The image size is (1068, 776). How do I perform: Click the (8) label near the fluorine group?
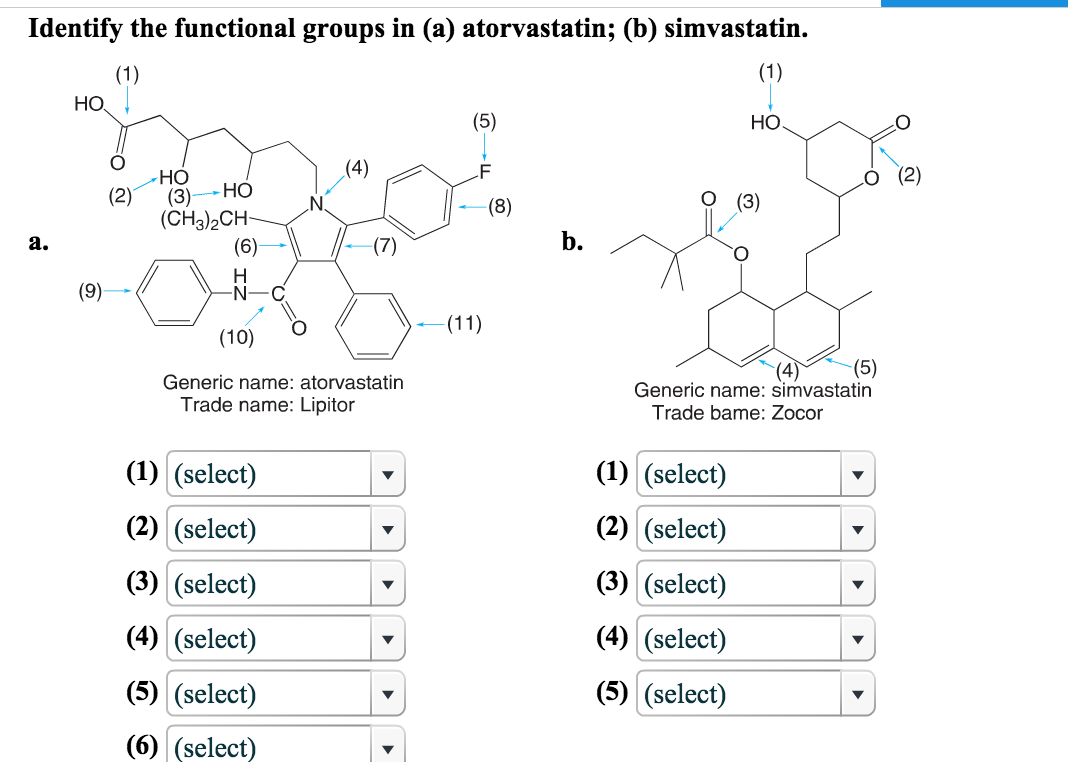(498, 208)
